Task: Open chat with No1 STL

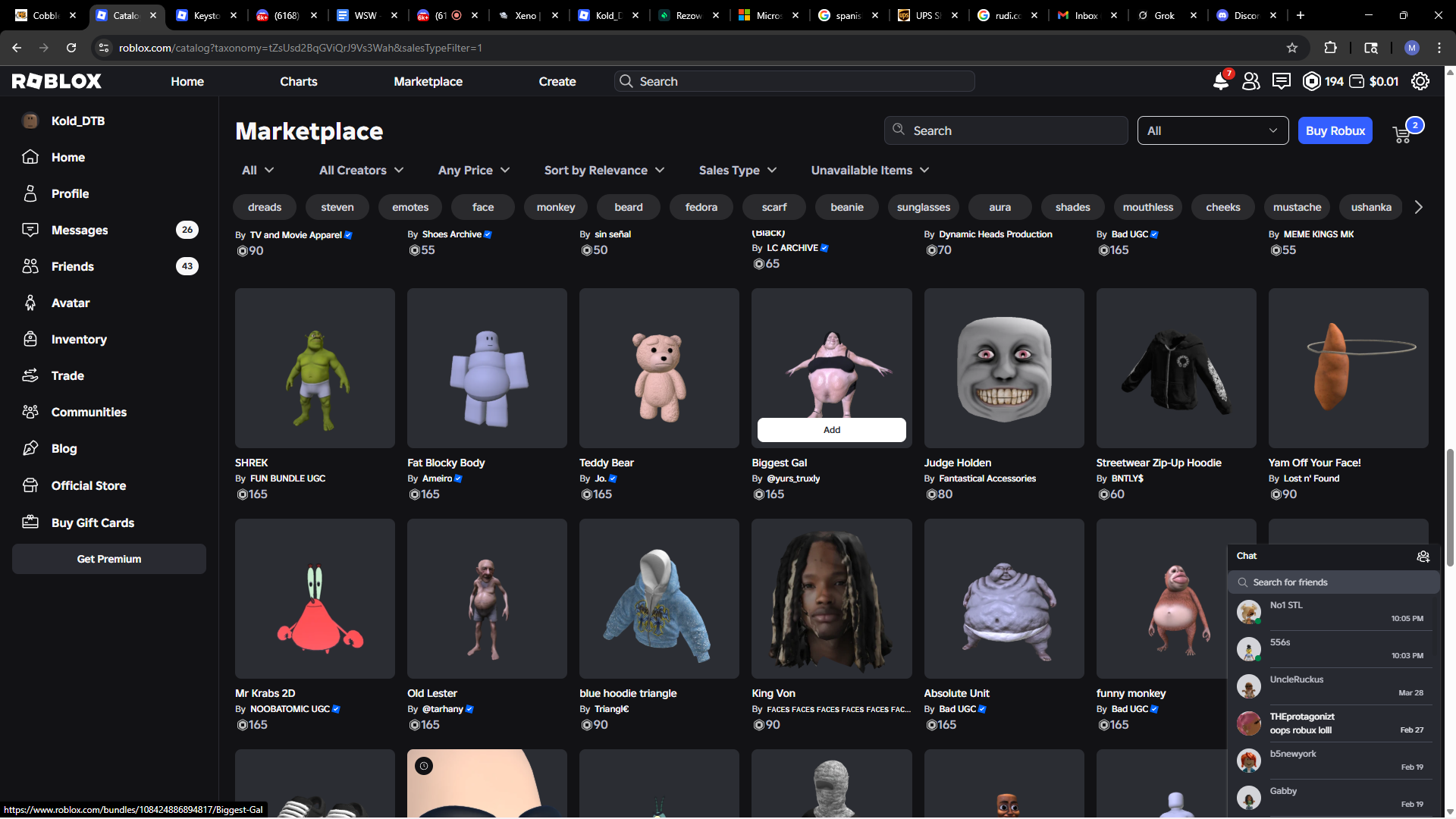Action: (x=1333, y=611)
